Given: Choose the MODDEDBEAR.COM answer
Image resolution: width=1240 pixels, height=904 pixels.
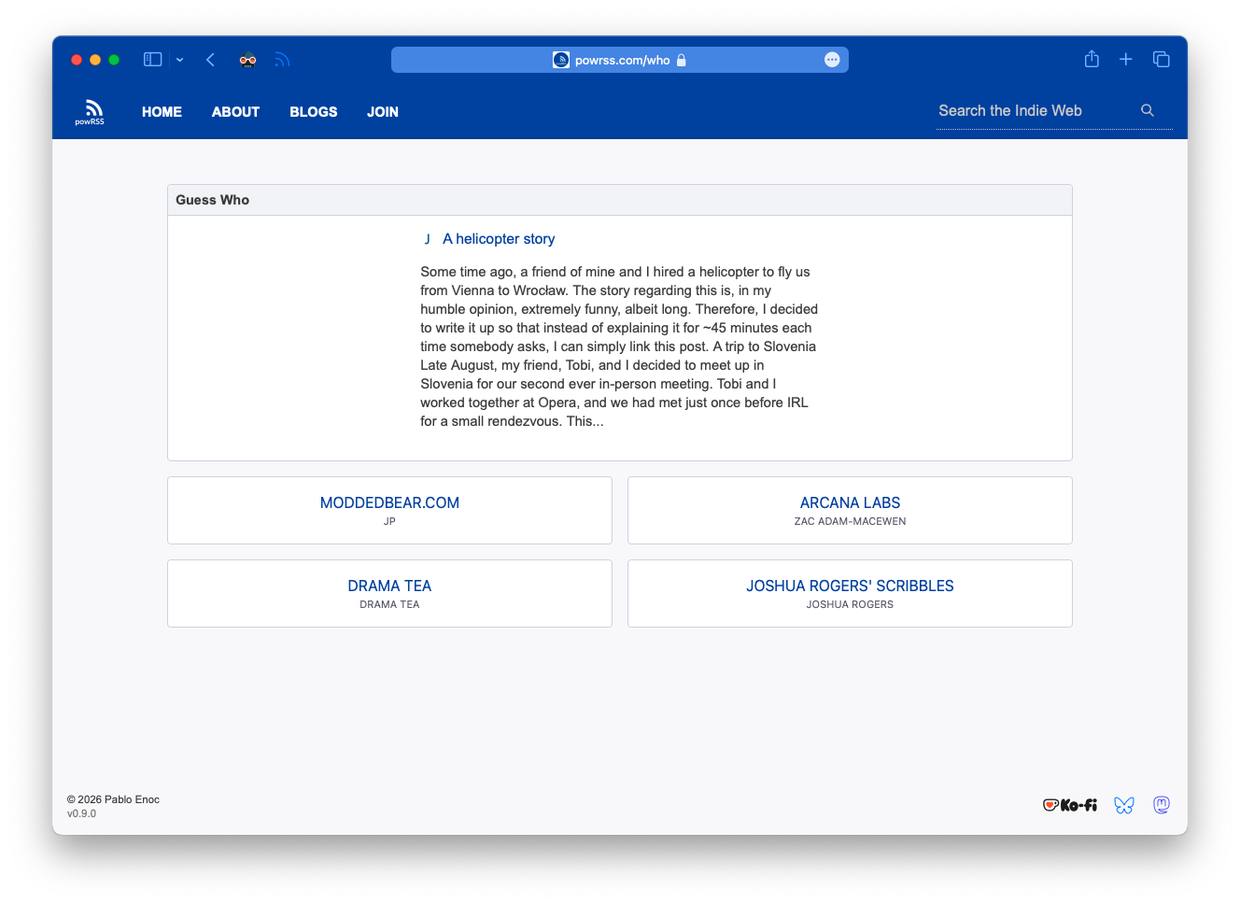Looking at the screenshot, I should pyautogui.click(x=389, y=503).
